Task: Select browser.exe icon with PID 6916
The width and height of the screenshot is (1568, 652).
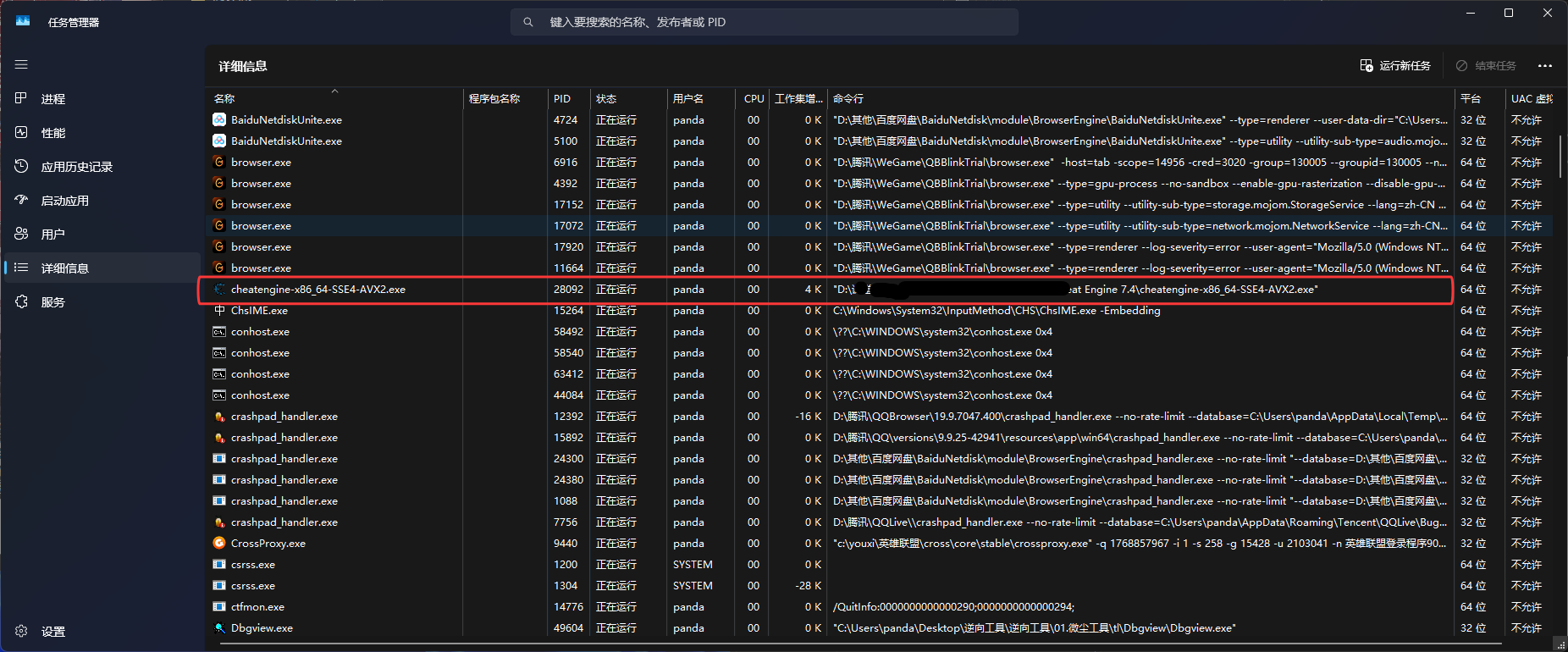Action: (x=219, y=162)
